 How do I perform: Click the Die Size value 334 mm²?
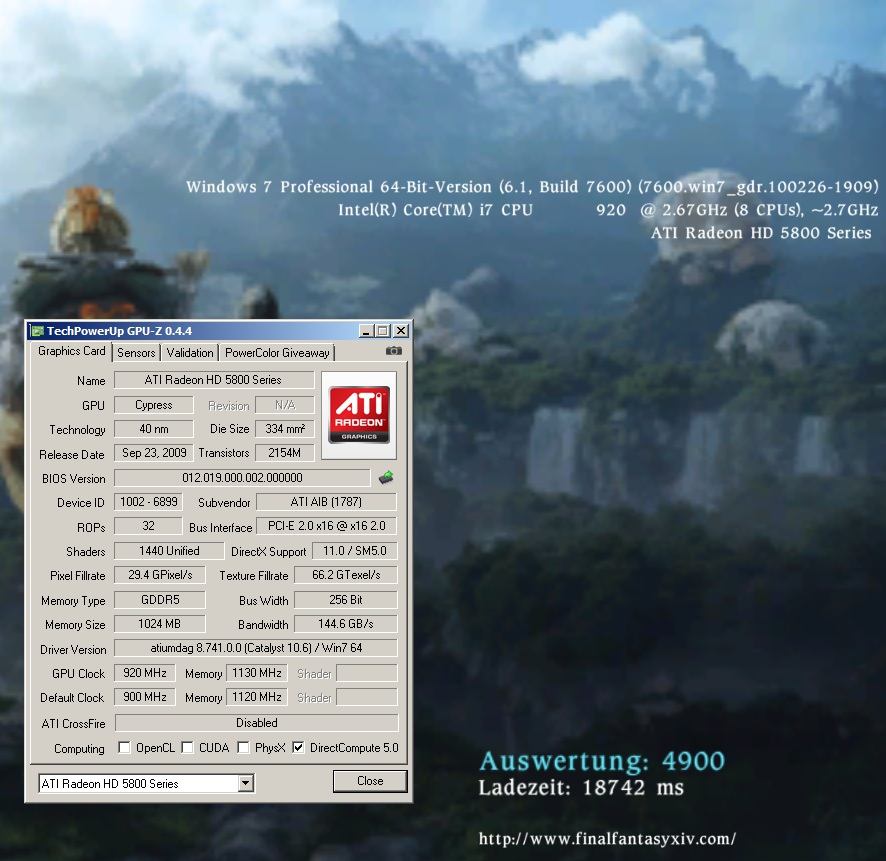click(x=285, y=429)
